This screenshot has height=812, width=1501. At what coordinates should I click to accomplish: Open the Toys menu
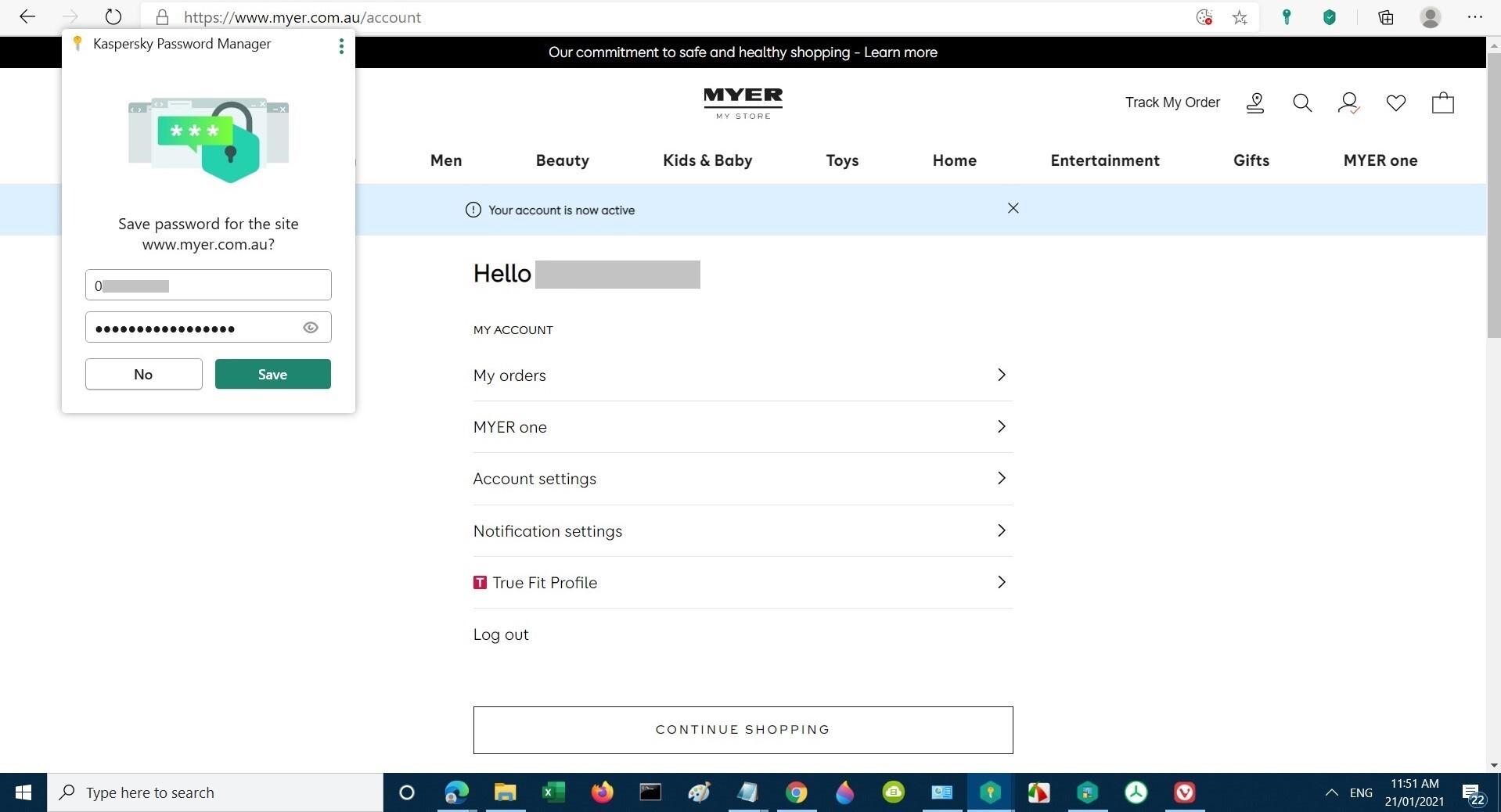[x=842, y=160]
